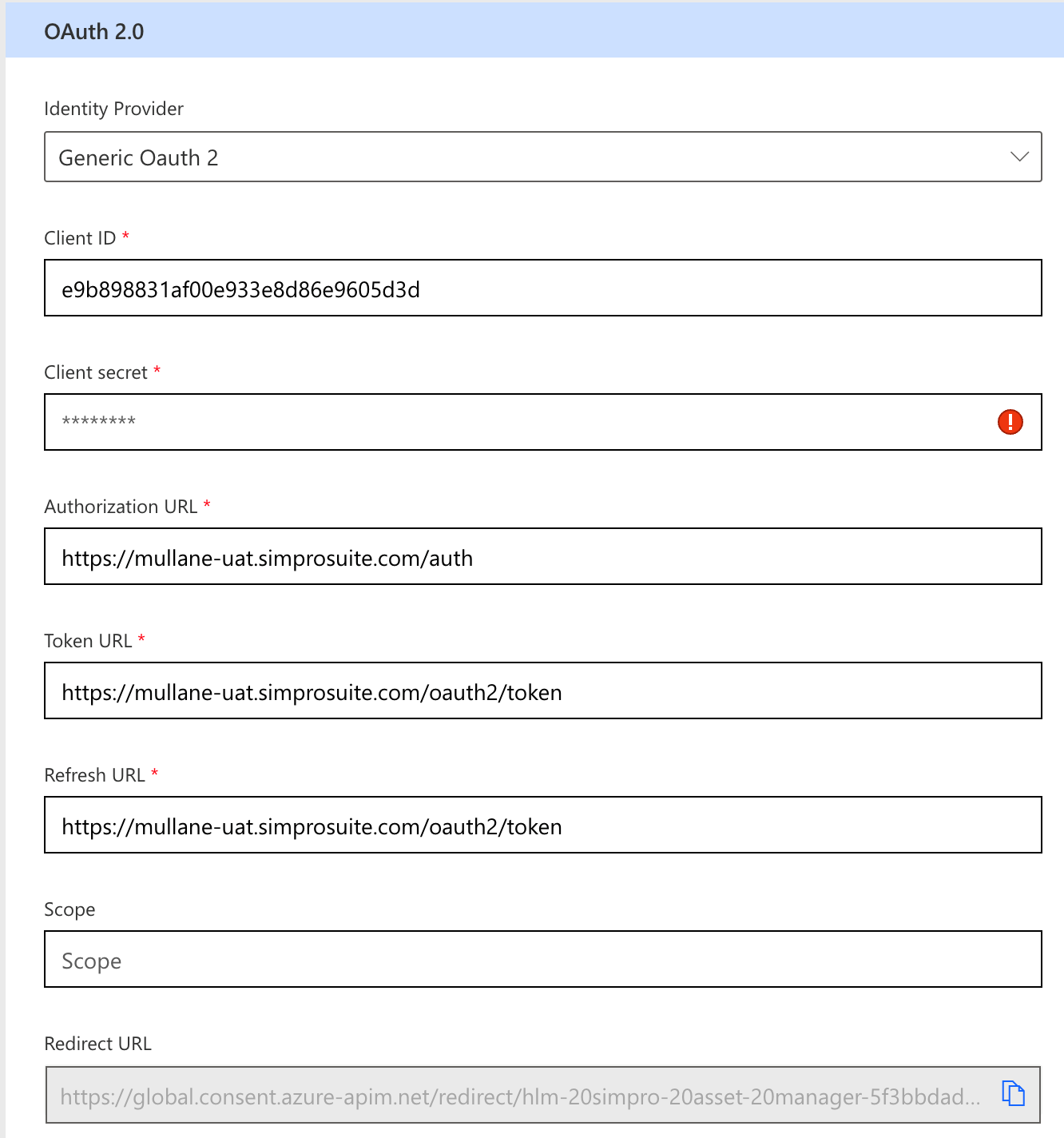Viewport: 1064px width, 1138px height.
Task: Copy the Redirect URL to clipboard
Action: pos(1013,1092)
